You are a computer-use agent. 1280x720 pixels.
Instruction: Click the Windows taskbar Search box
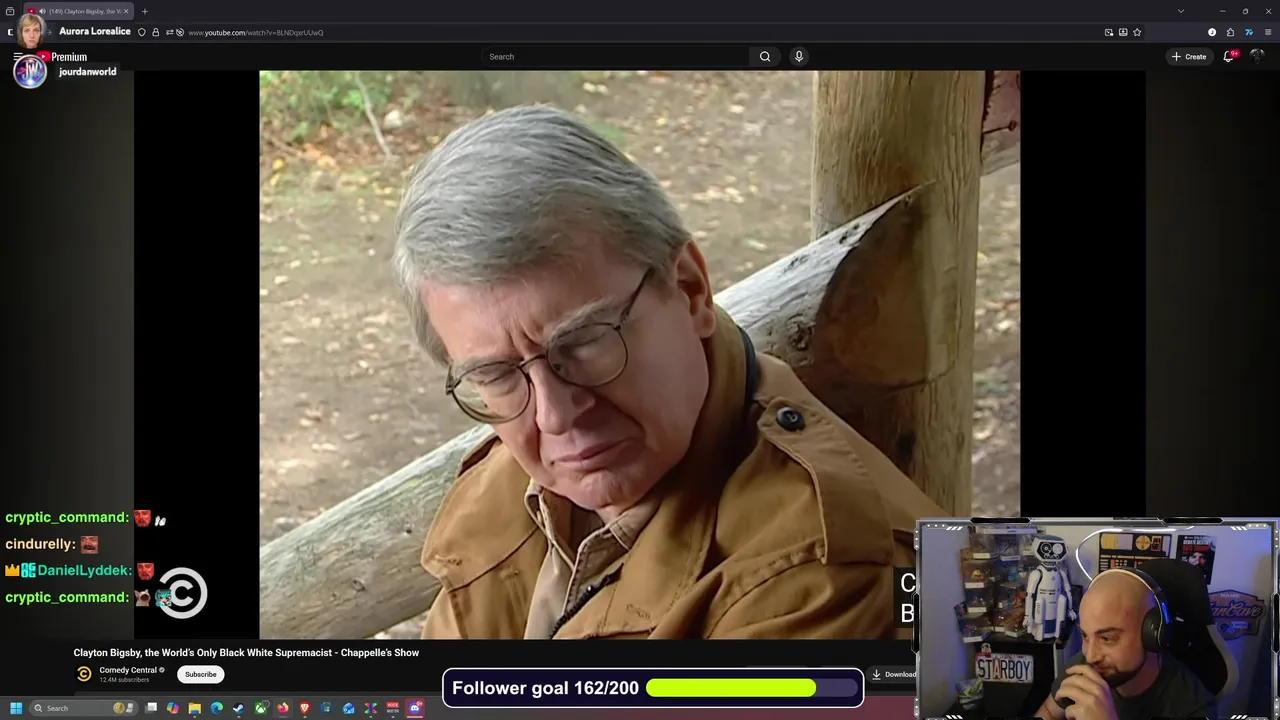[83, 708]
